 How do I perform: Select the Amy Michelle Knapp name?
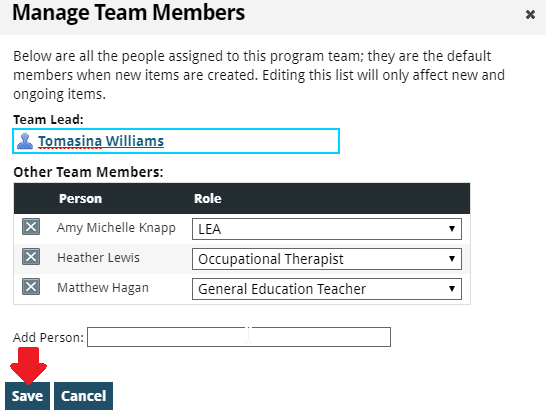pyautogui.click(x=116, y=228)
